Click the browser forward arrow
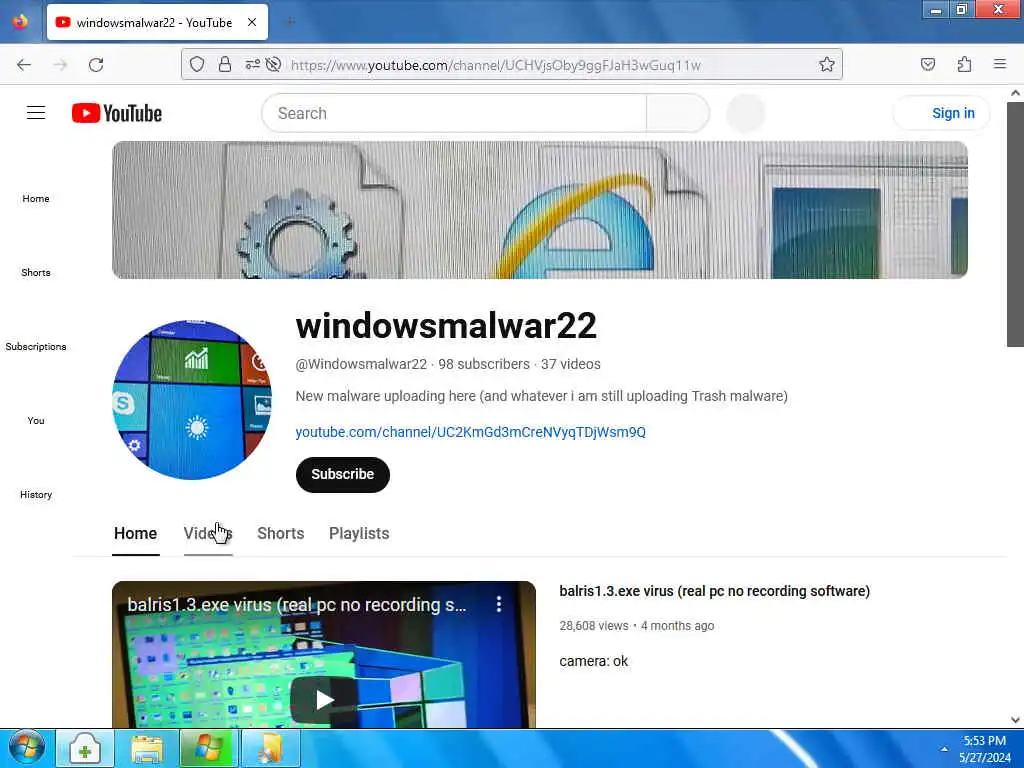Viewport: 1024px width, 768px height. click(x=60, y=65)
